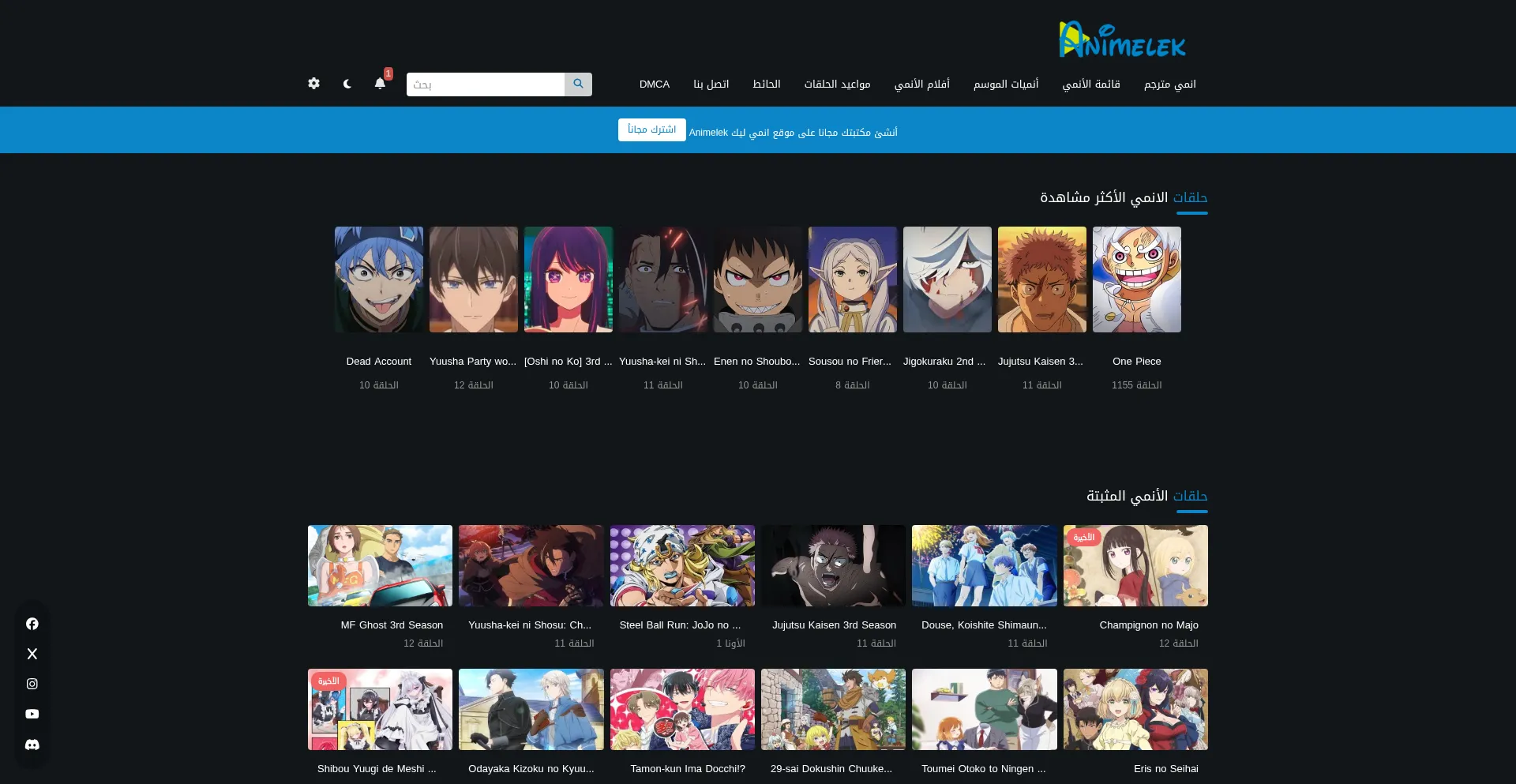1516x784 pixels.
Task: Click الأونا 1 under Steel Ball Run
Action: point(731,643)
